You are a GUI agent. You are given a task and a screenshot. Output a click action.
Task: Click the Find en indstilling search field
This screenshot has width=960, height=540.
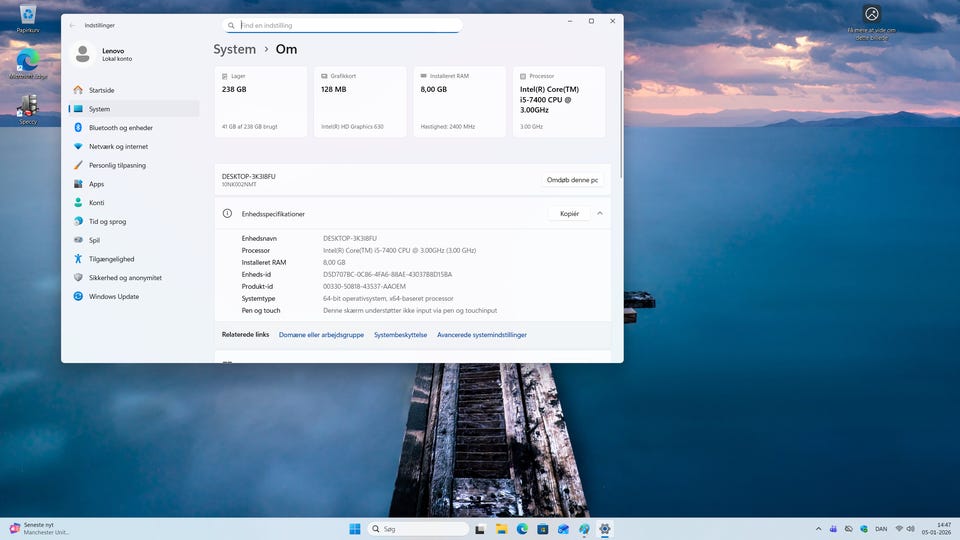346,25
